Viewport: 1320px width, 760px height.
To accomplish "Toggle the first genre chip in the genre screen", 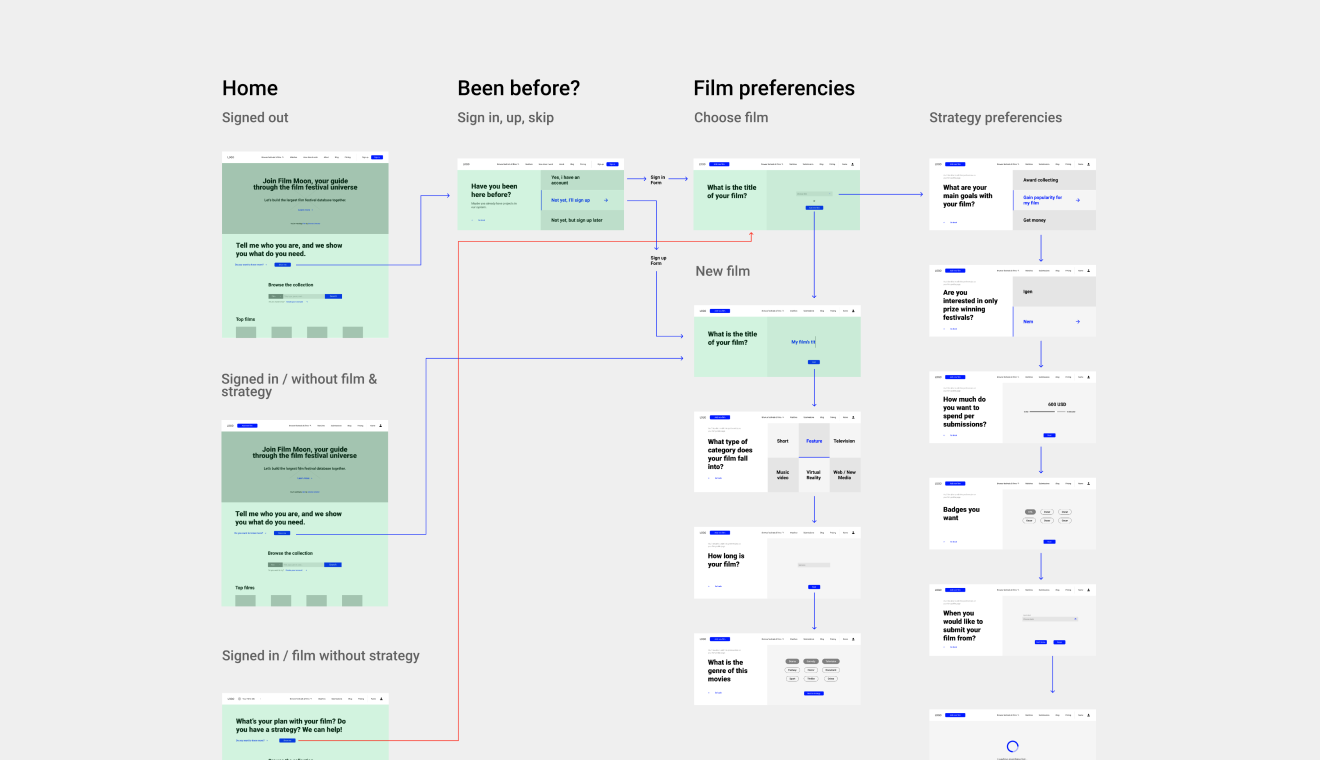I will (x=792, y=661).
